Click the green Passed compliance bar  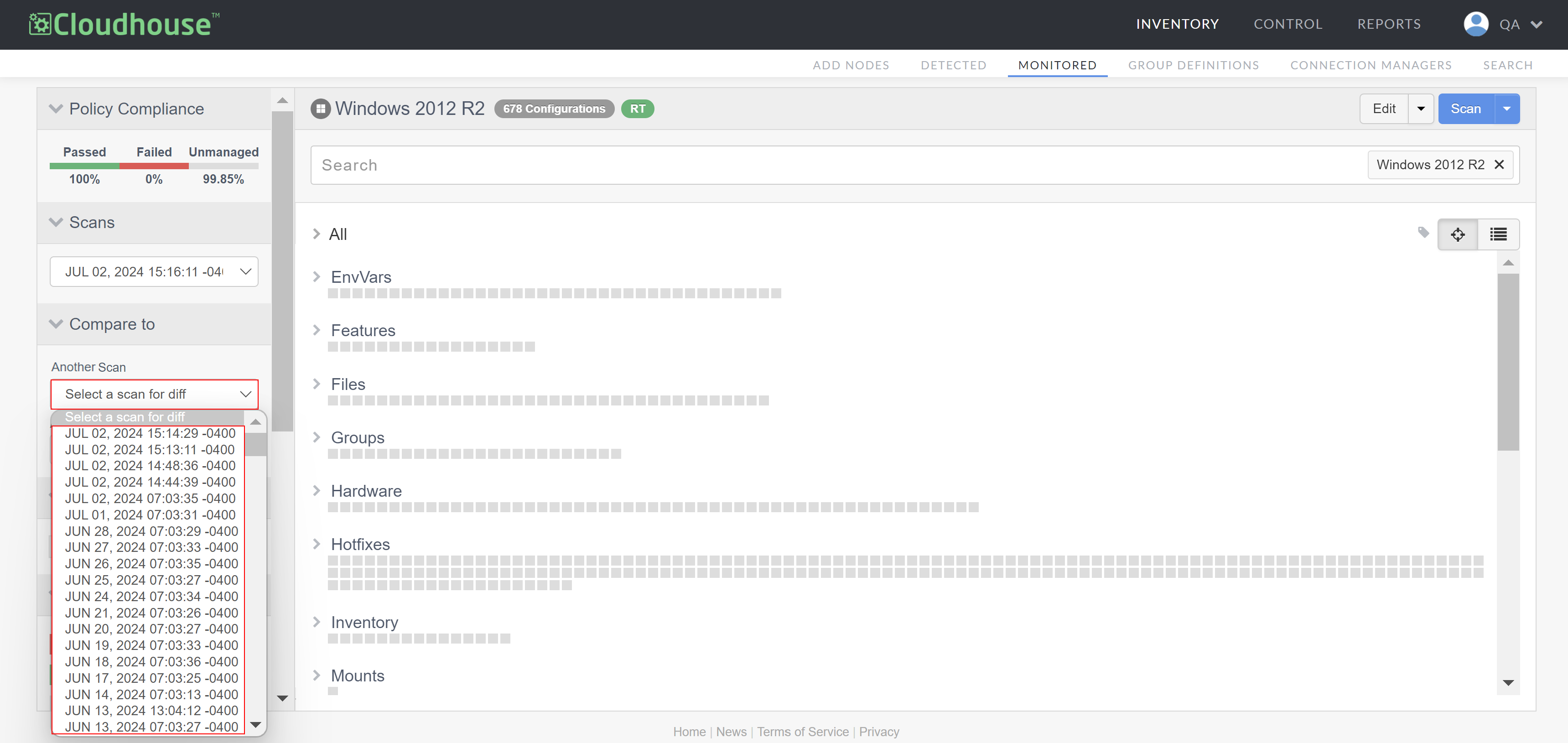click(85, 166)
